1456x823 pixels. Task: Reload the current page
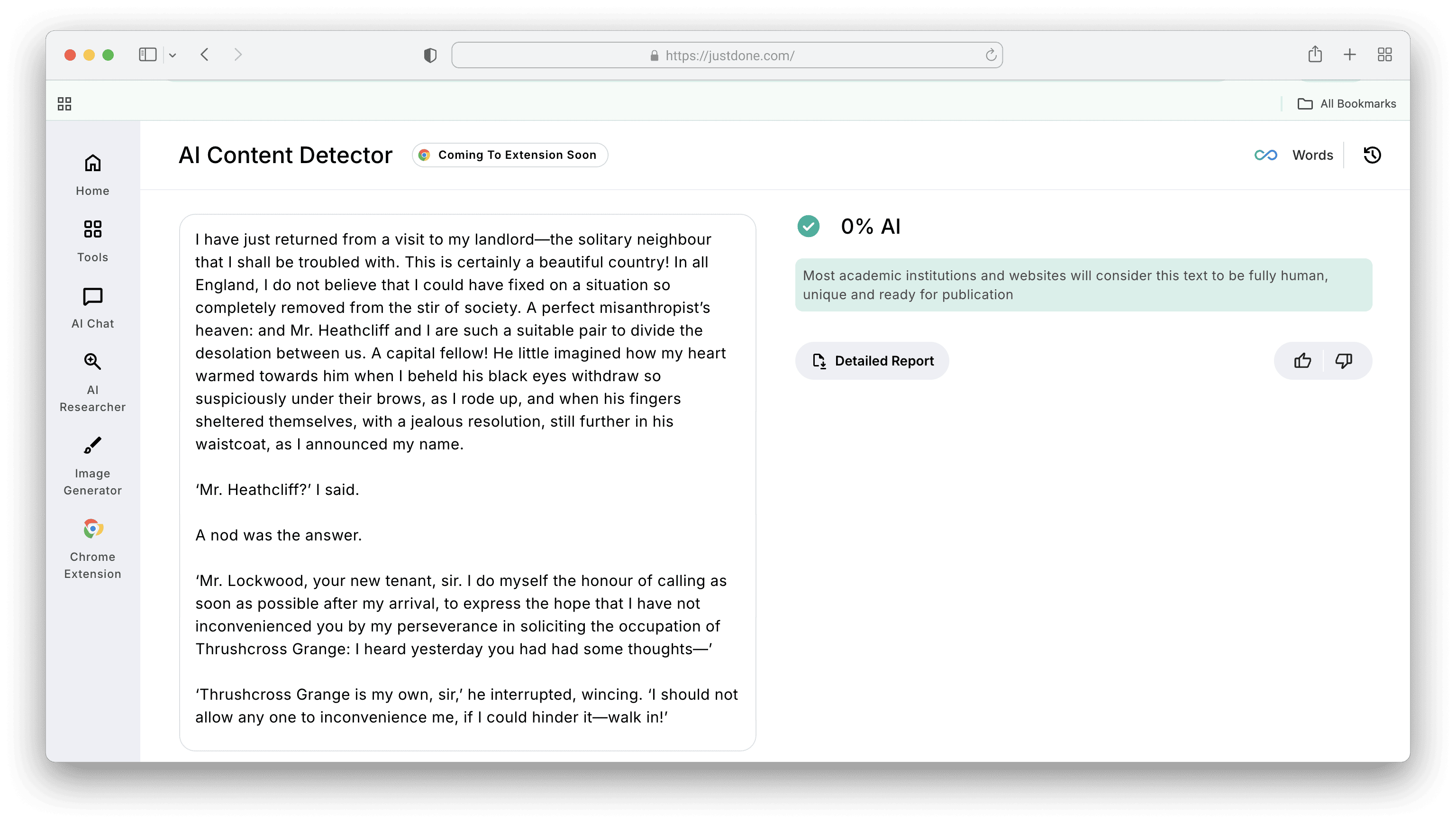[991, 55]
